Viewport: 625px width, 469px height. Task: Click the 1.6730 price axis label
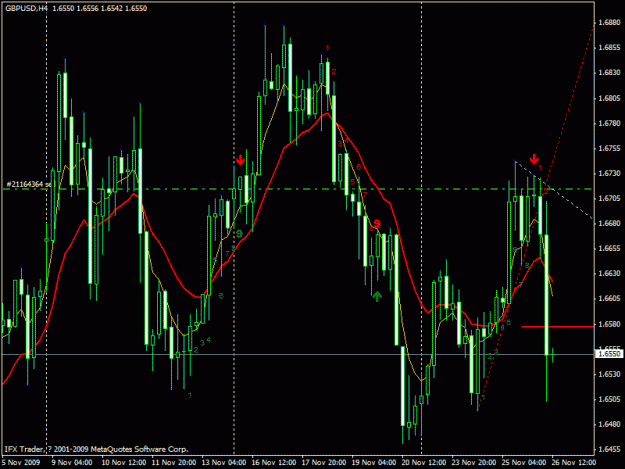609,173
